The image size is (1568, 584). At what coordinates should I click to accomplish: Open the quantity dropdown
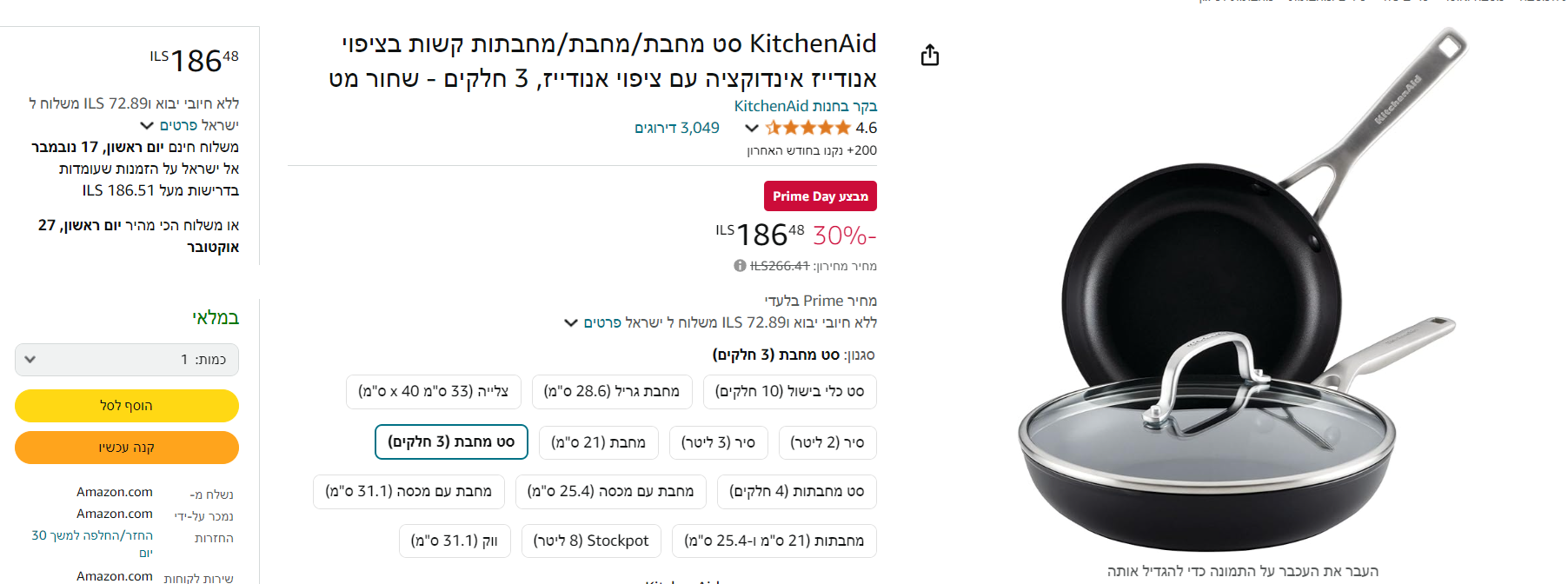click(x=127, y=360)
